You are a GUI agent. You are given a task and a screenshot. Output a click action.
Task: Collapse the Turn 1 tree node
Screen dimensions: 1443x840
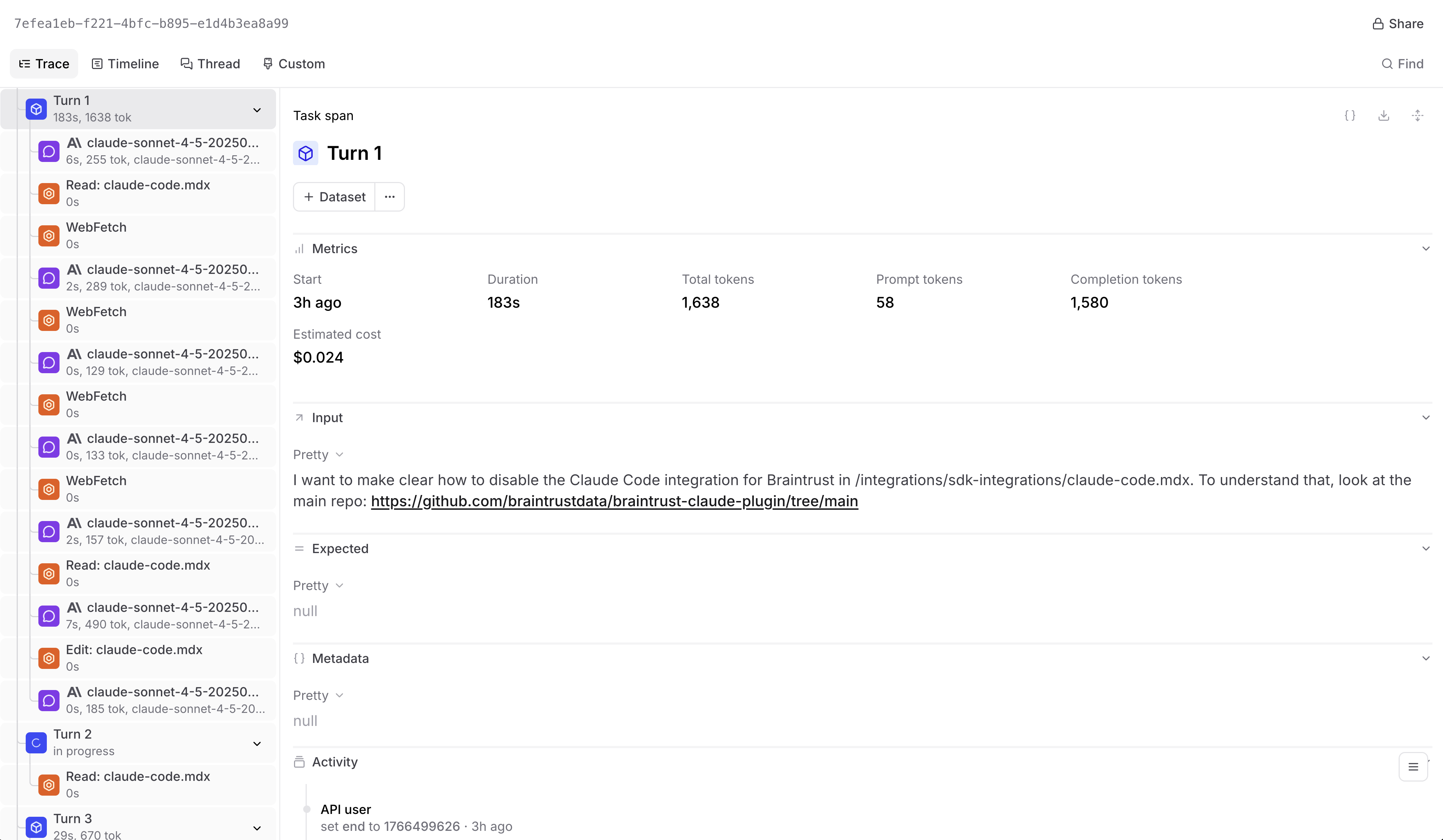tap(257, 110)
